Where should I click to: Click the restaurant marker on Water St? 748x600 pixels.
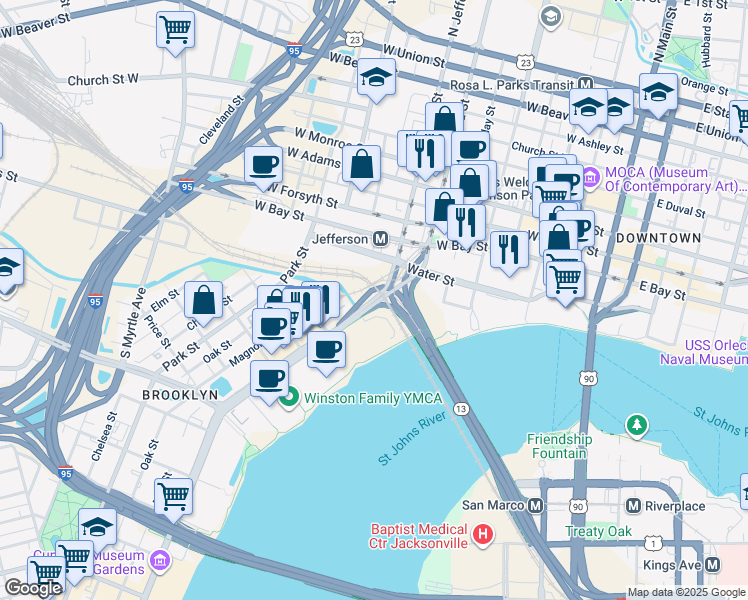[x=509, y=249]
